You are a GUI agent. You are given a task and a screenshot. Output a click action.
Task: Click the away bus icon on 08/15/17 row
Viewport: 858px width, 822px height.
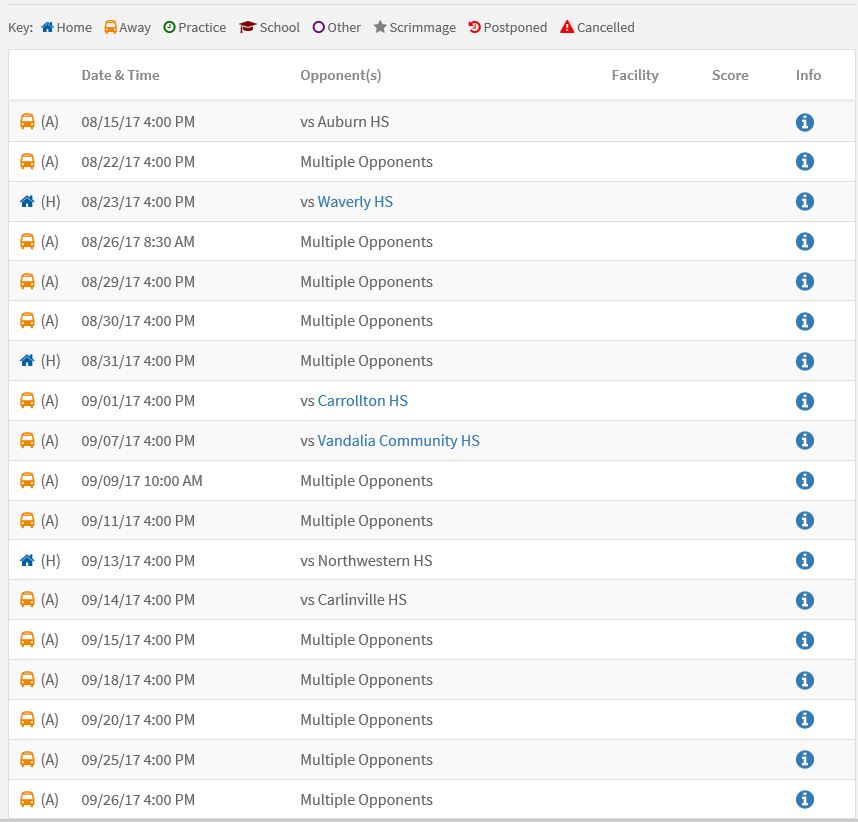(x=27, y=121)
